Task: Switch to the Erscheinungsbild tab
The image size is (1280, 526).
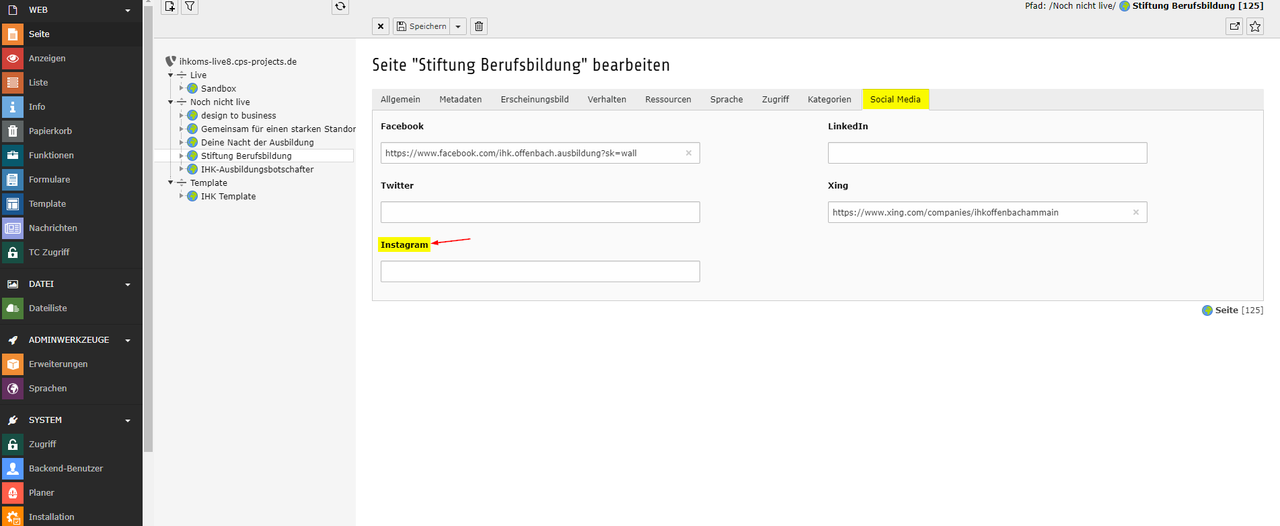Action: pos(534,99)
